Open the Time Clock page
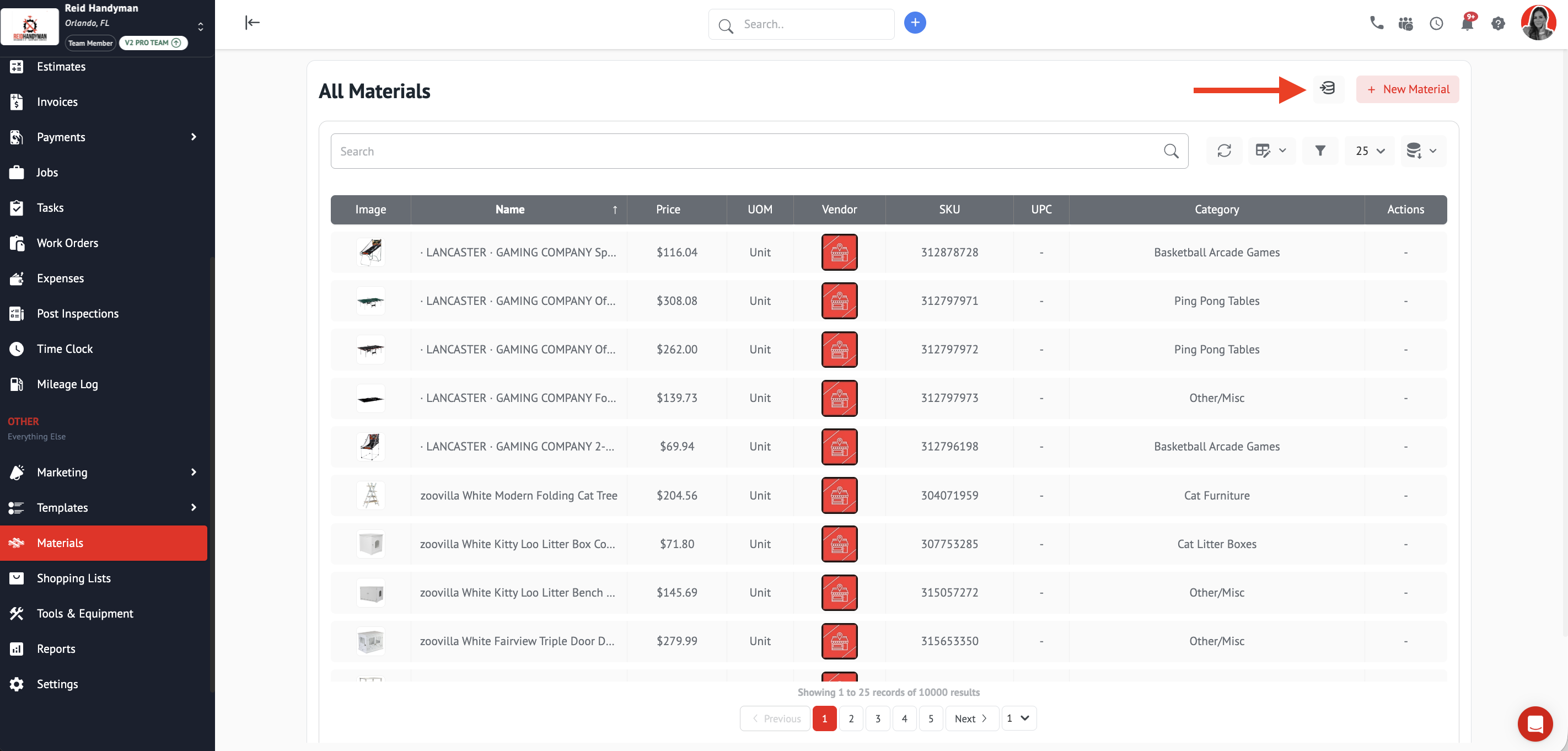Image resolution: width=1568 pixels, height=751 pixels. coord(104,348)
